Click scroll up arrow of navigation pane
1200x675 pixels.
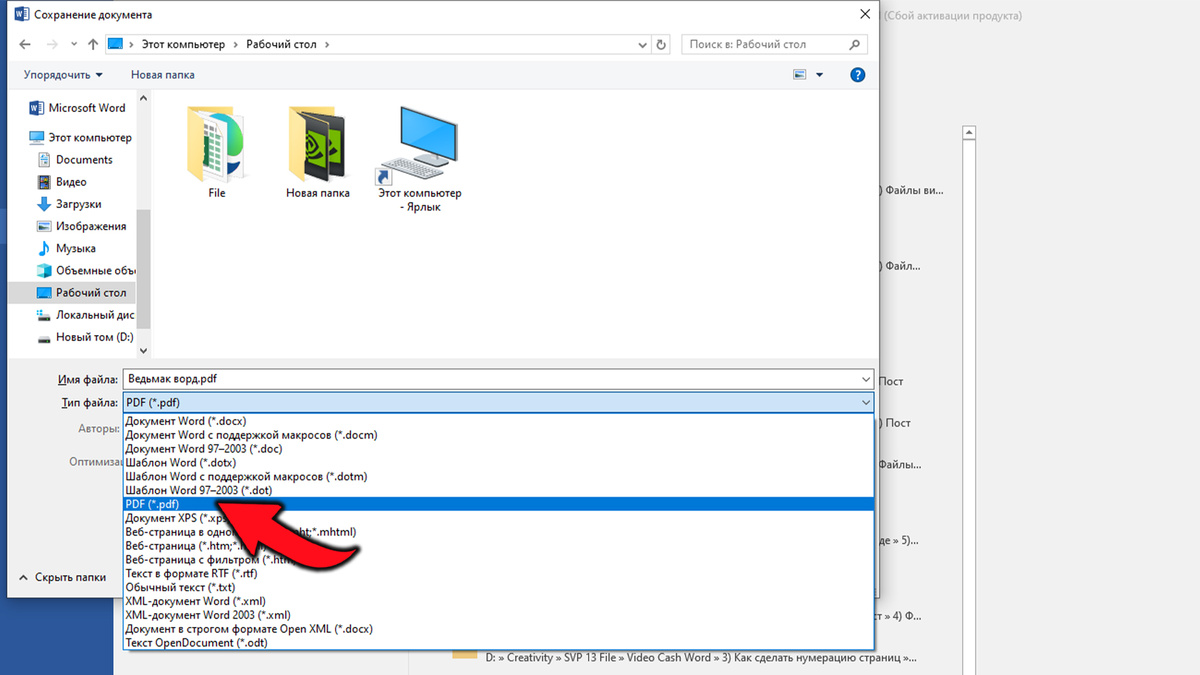[143, 99]
